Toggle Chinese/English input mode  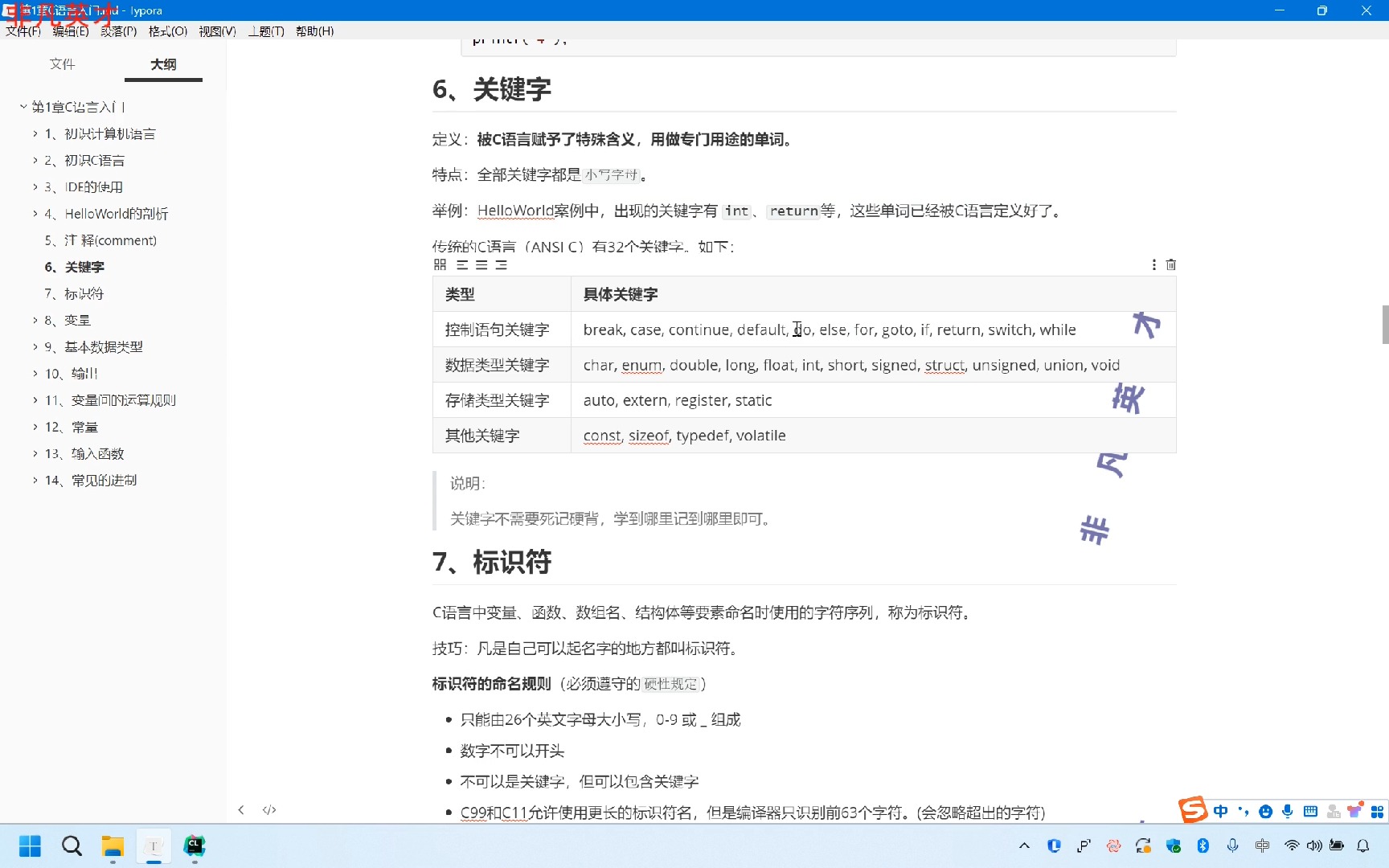1220,812
